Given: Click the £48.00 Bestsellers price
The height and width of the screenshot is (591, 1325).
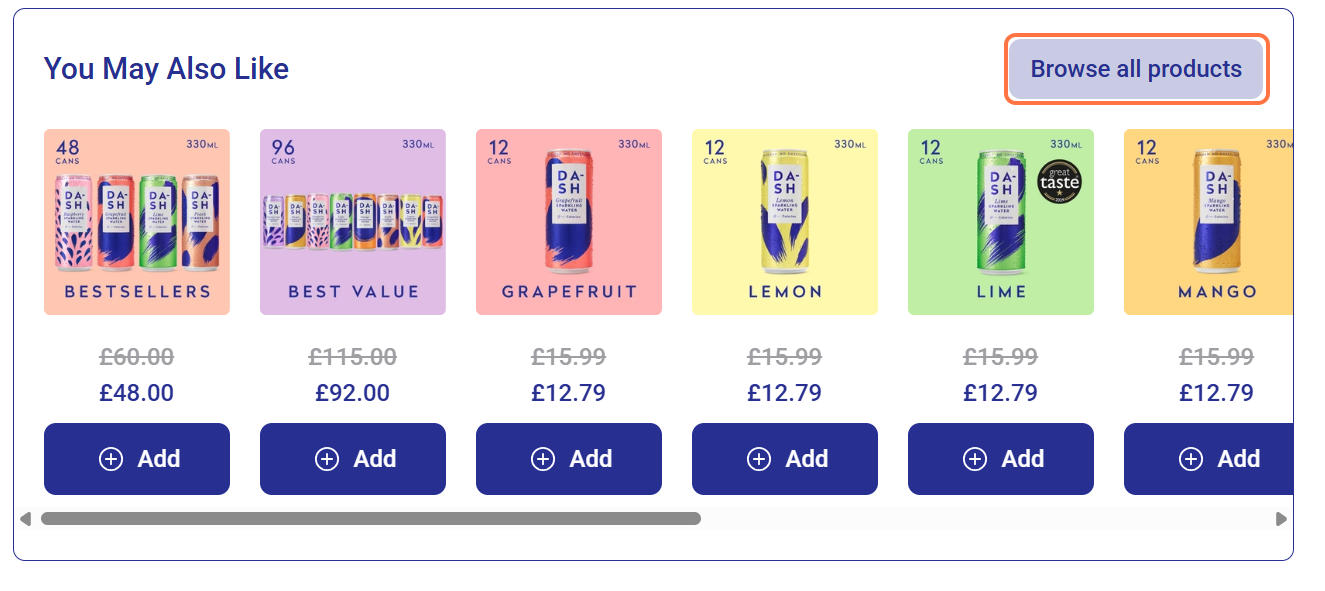Looking at the screenshot, I should coord(137,393).
